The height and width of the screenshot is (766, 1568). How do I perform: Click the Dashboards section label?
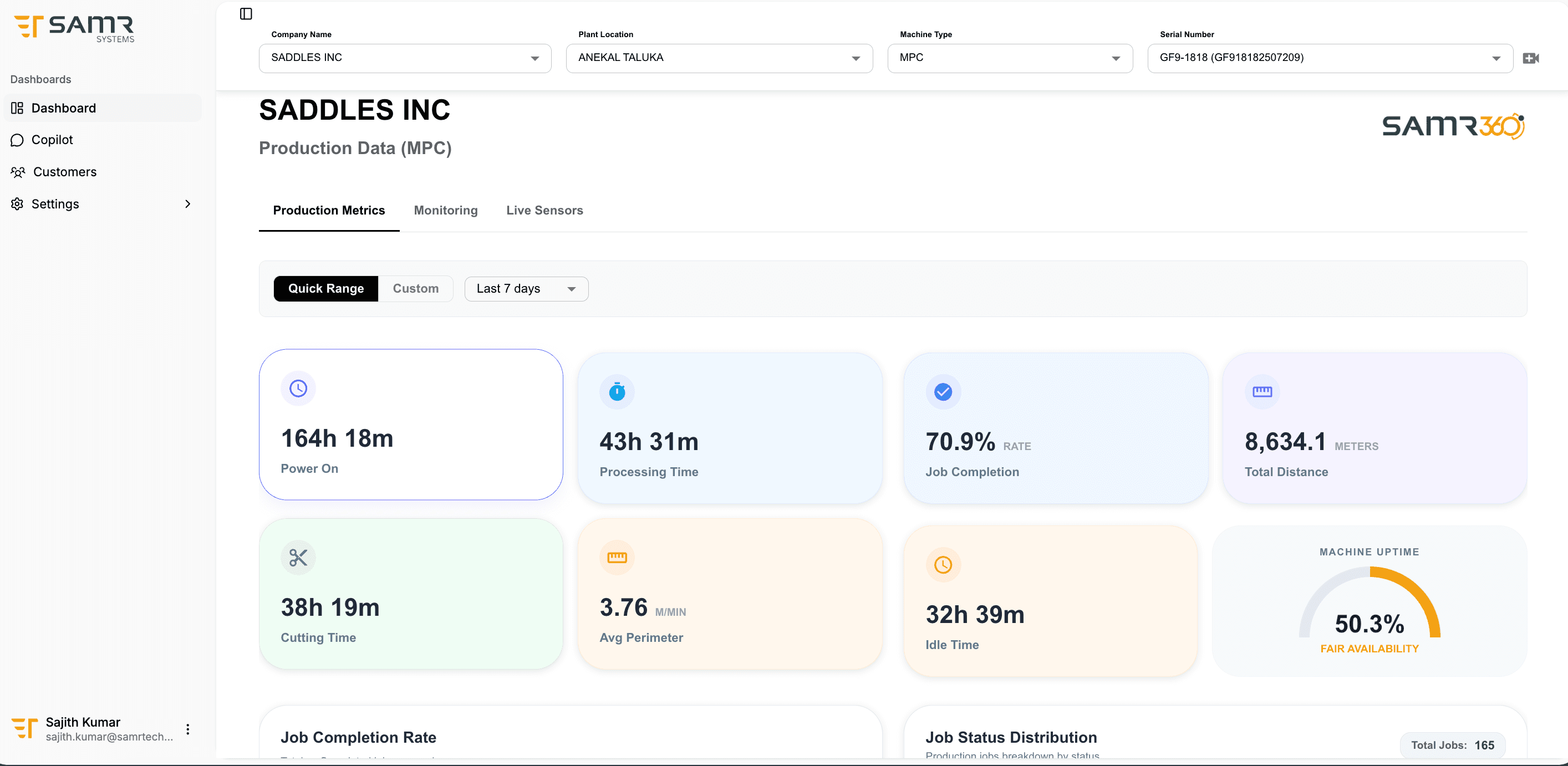click(x=41, y=79)
